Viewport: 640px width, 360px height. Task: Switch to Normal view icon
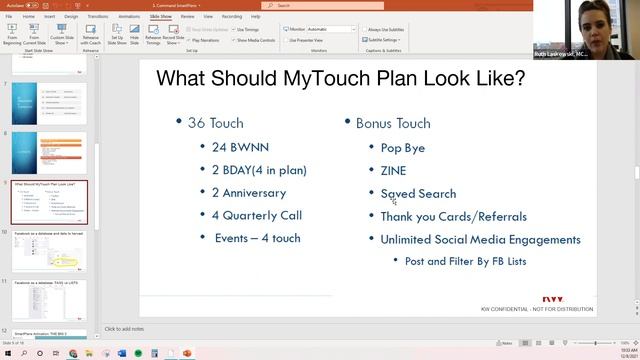525,343
